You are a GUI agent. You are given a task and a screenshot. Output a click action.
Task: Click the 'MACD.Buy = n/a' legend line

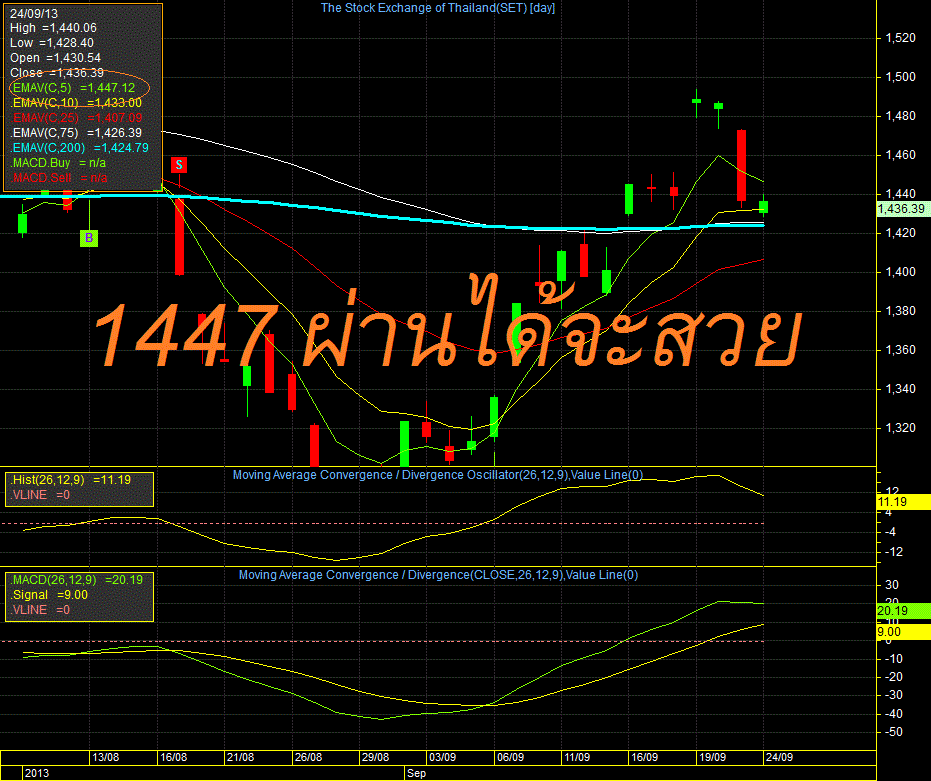tap(58, 163)
